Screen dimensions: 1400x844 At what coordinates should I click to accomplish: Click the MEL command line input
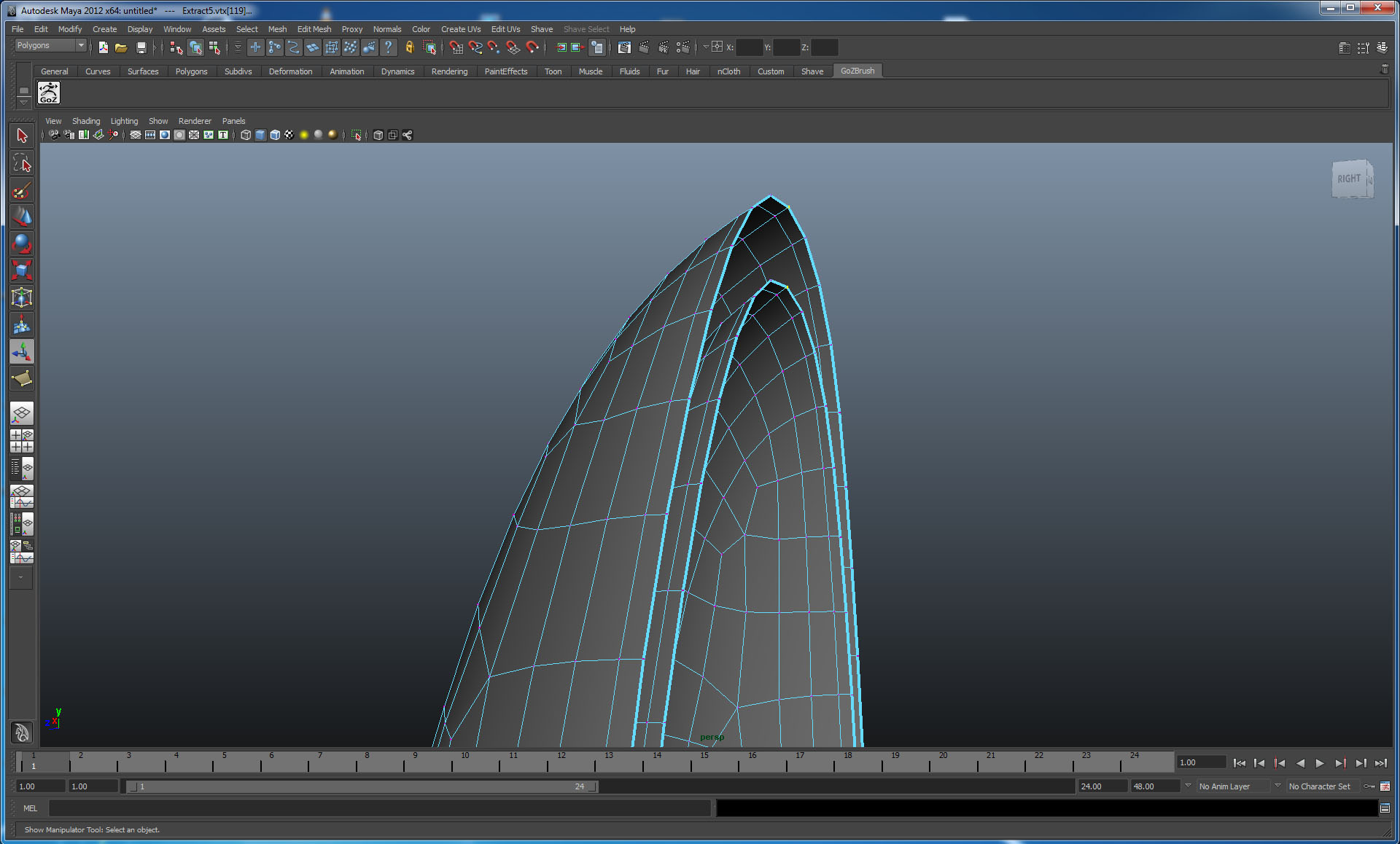point(379,808)
